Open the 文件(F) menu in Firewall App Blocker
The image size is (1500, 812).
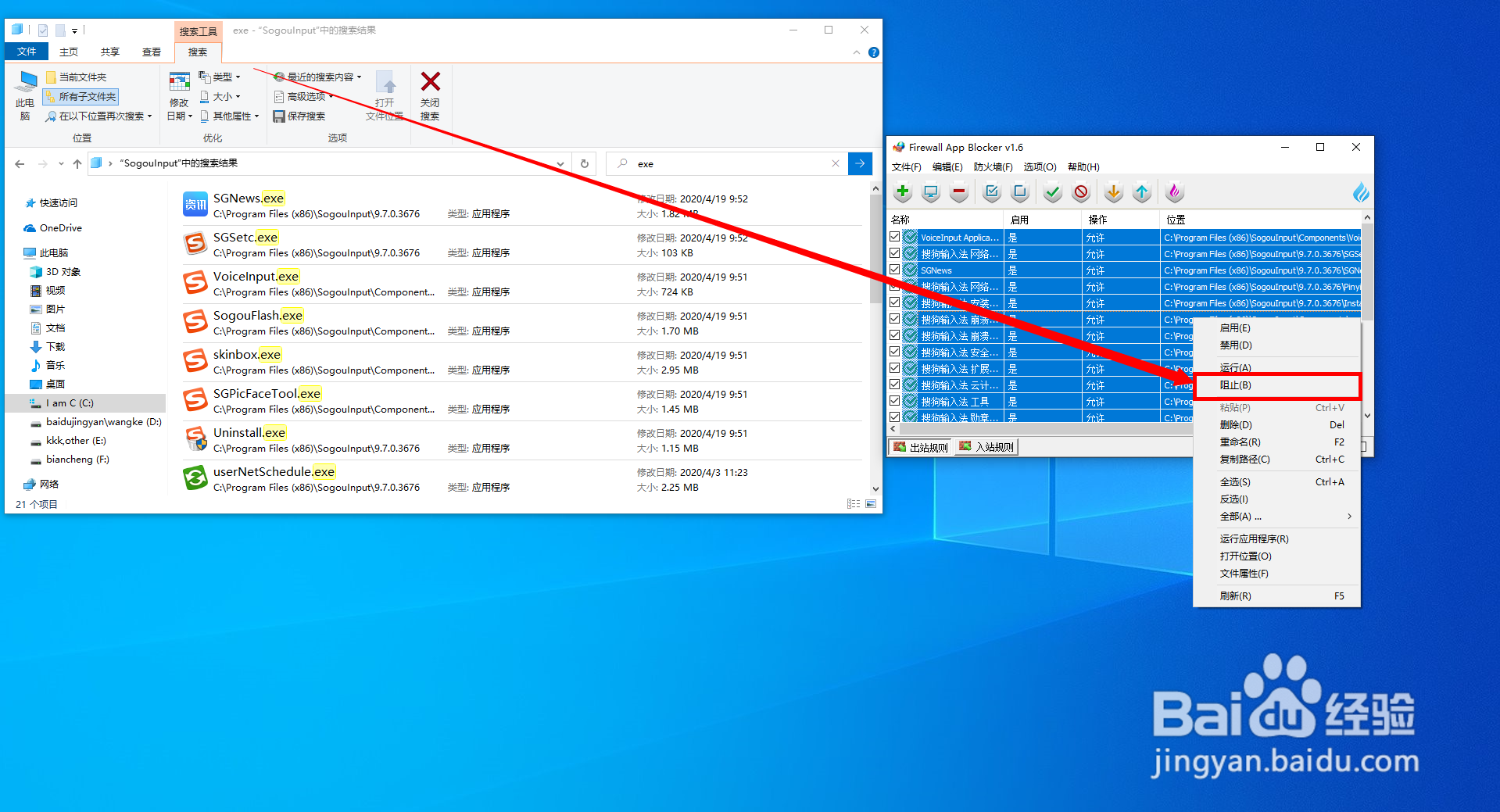point(907,167)
